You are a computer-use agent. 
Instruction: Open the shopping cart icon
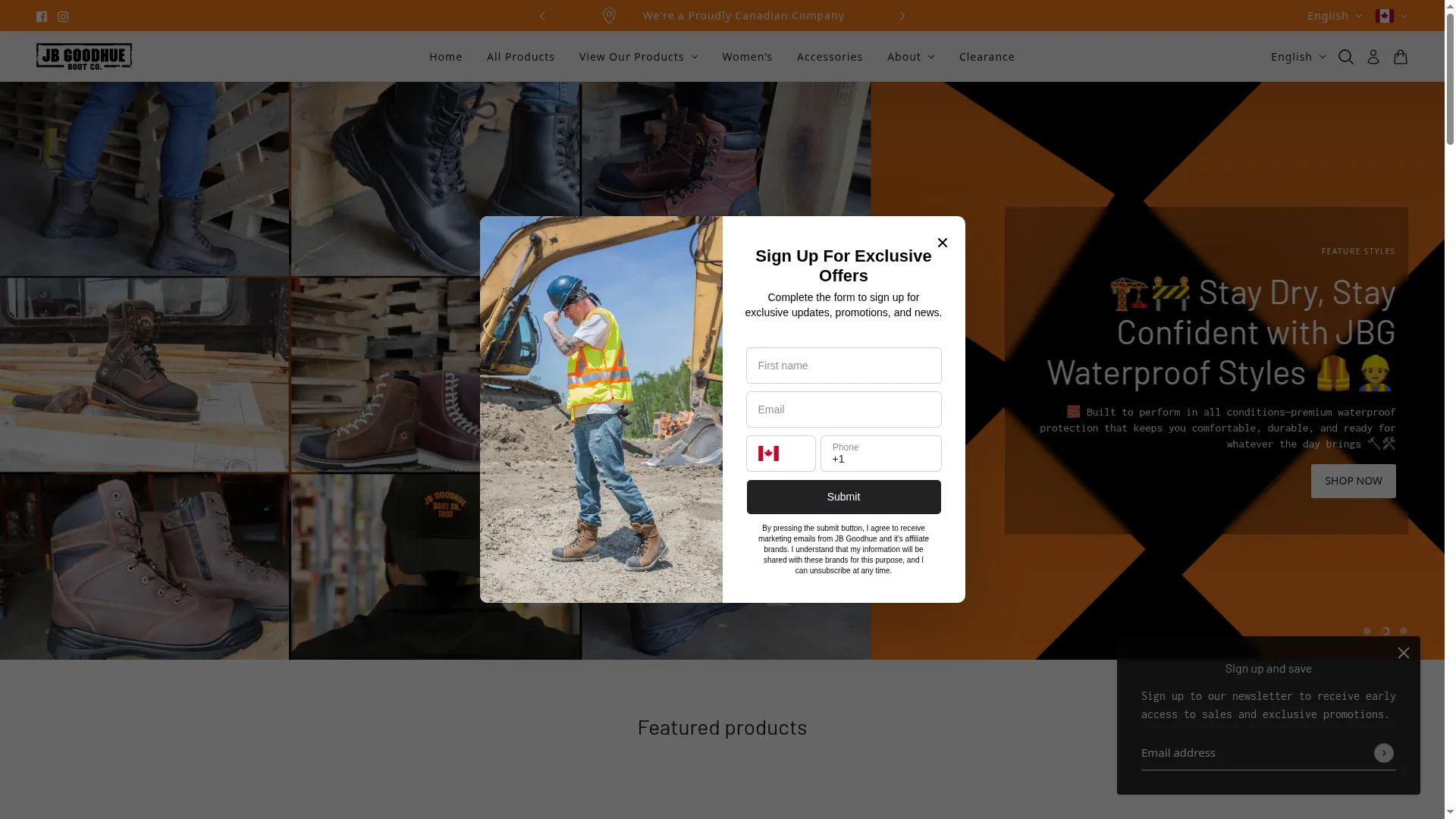pos(1401,57)
